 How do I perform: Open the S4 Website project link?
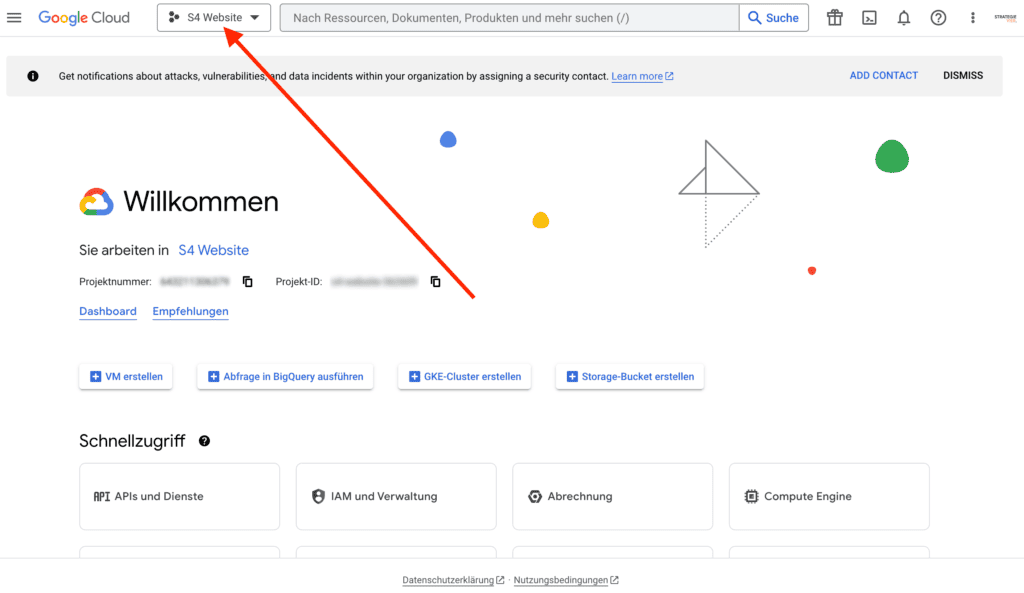click(214, 250)
